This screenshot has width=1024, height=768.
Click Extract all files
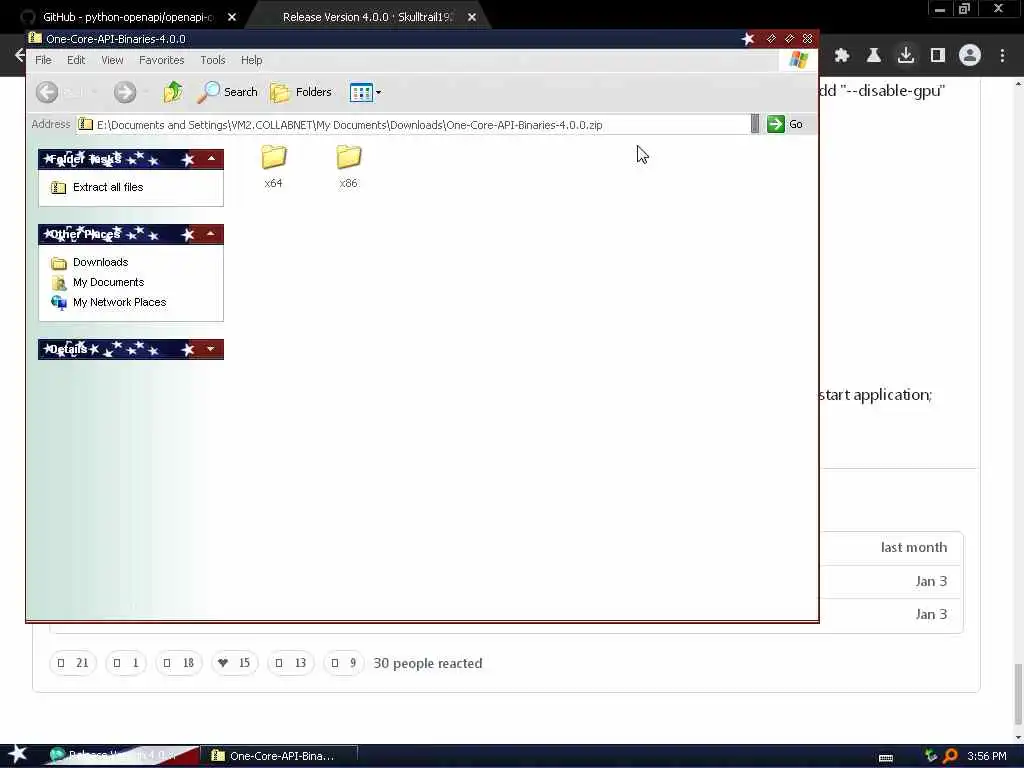108,187
